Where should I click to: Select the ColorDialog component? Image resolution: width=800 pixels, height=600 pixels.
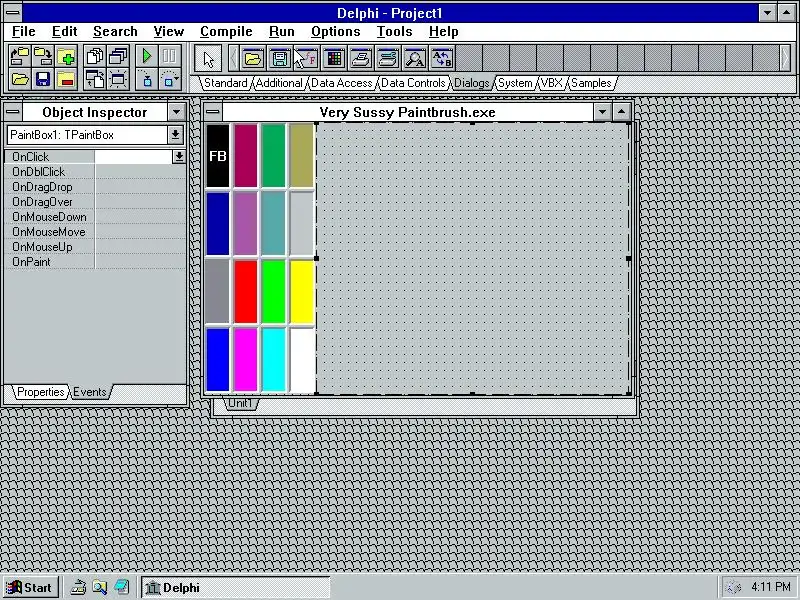point(334,59)
